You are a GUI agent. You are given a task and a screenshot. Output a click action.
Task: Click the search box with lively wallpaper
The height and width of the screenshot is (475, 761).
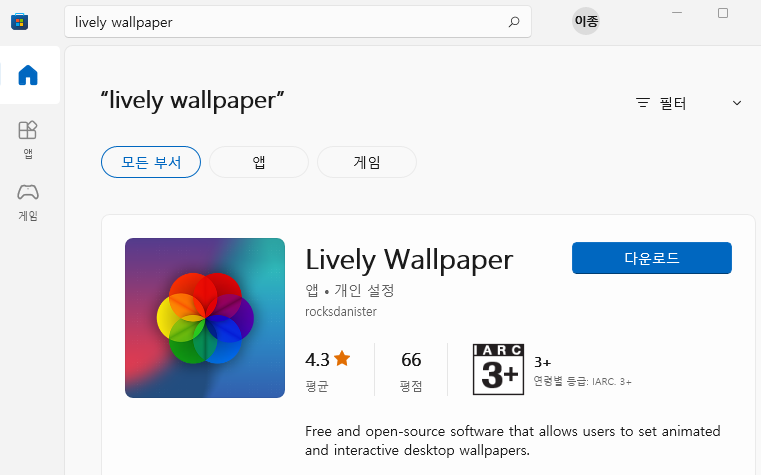(x=298, y=22)
